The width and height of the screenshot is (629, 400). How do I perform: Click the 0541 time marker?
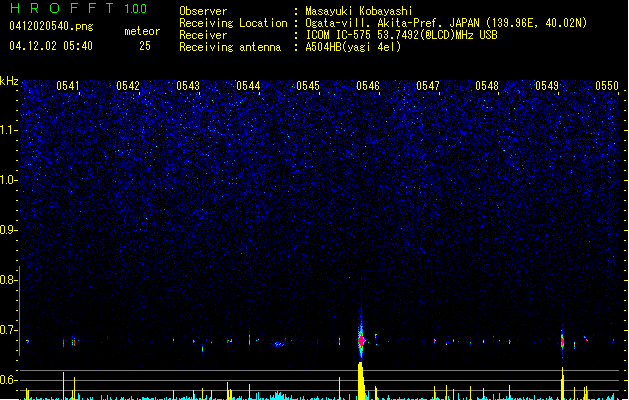[x=68, y=85]
